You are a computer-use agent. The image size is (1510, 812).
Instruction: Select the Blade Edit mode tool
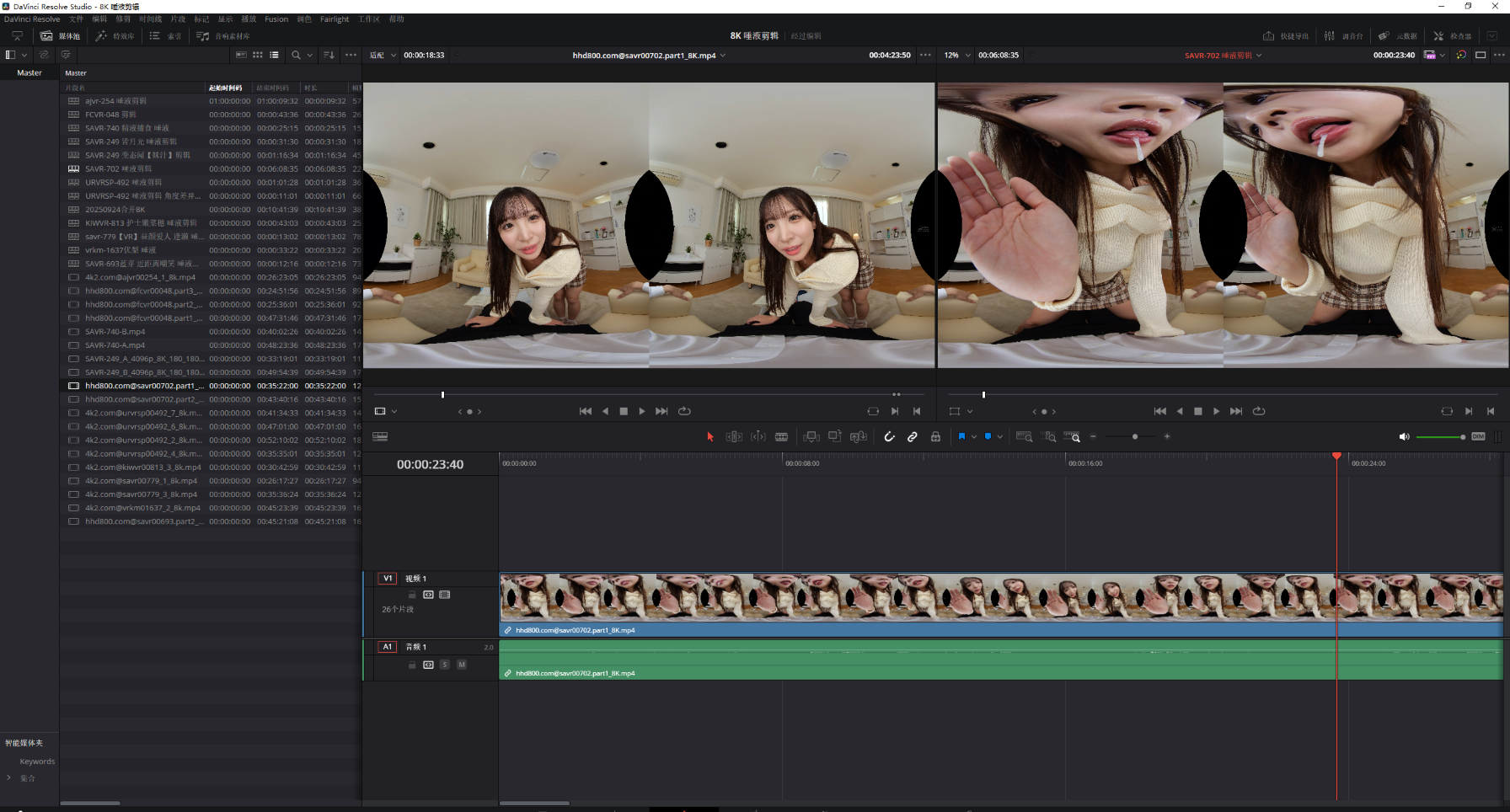[x=782, y=436]
